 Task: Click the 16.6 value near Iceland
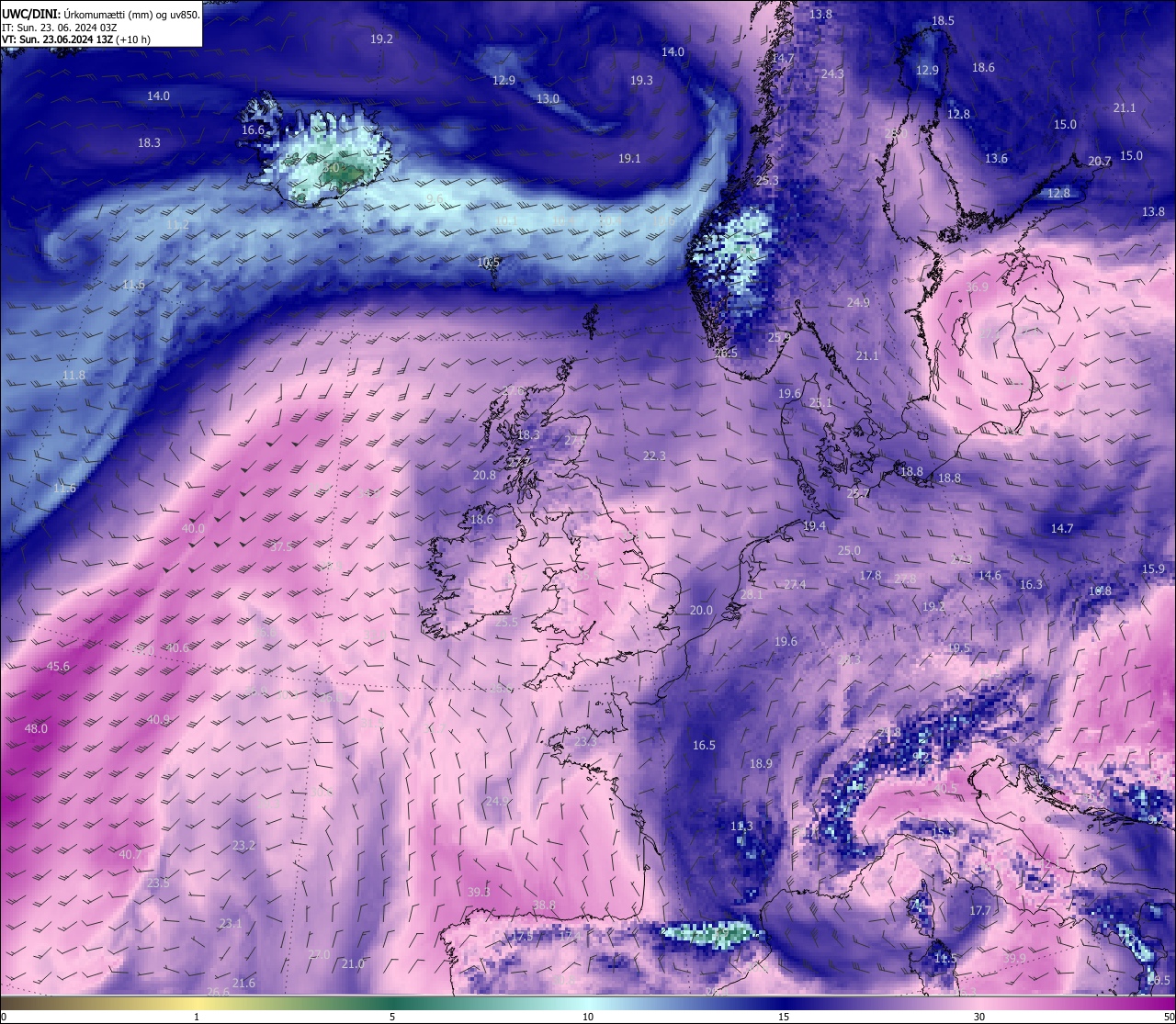pos(253,129)
